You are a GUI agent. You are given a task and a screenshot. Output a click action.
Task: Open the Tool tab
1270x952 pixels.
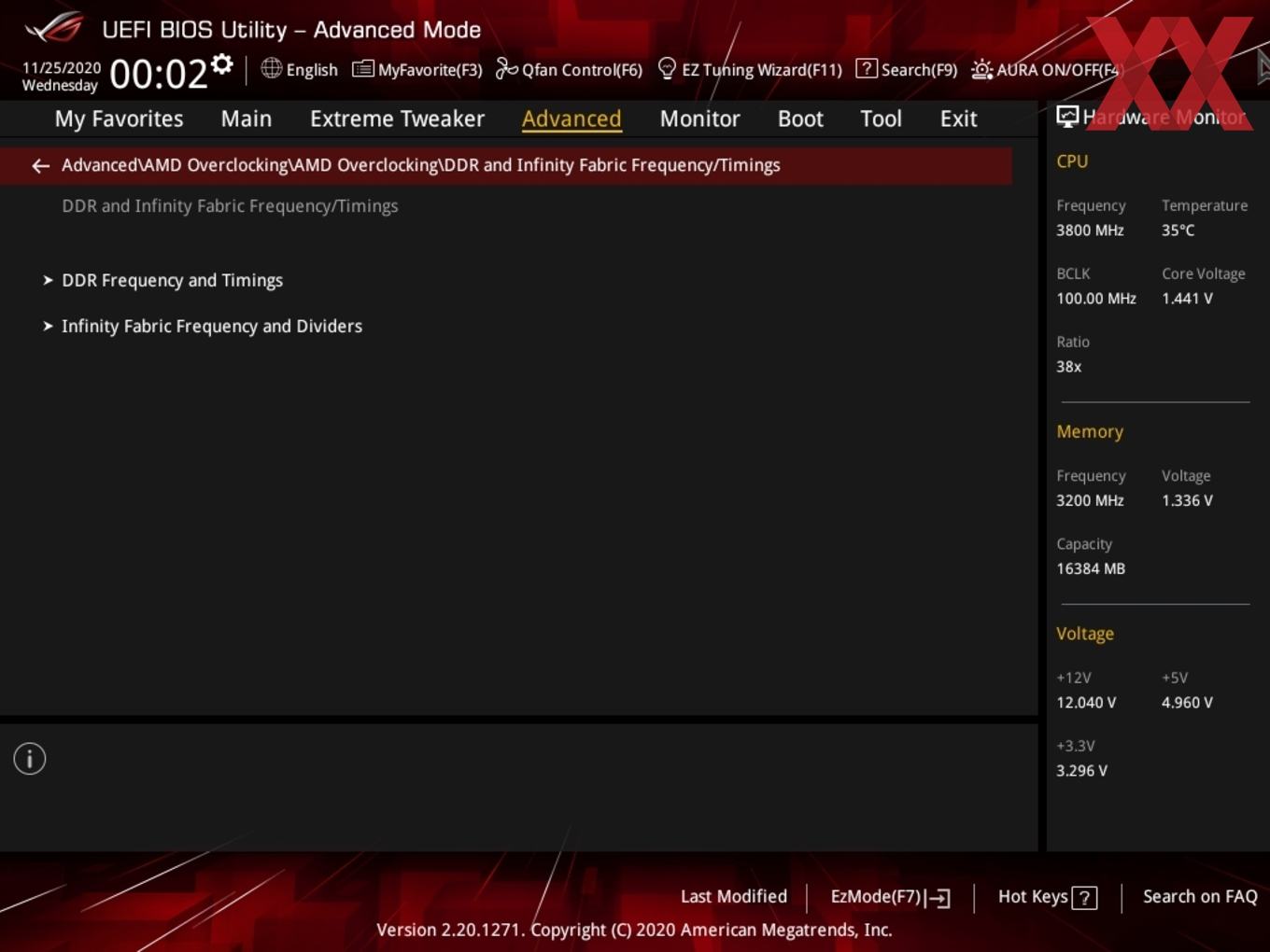coord(881,119)
